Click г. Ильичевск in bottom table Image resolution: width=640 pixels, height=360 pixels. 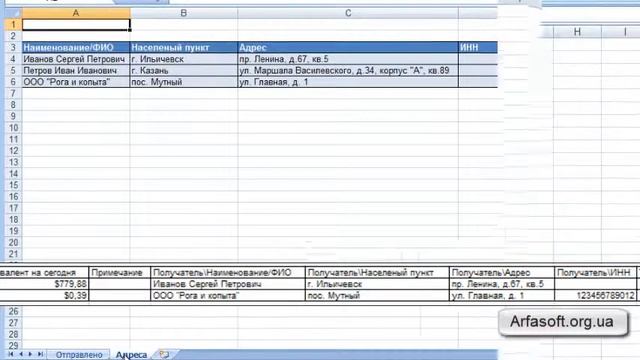[x=377, y=284]
